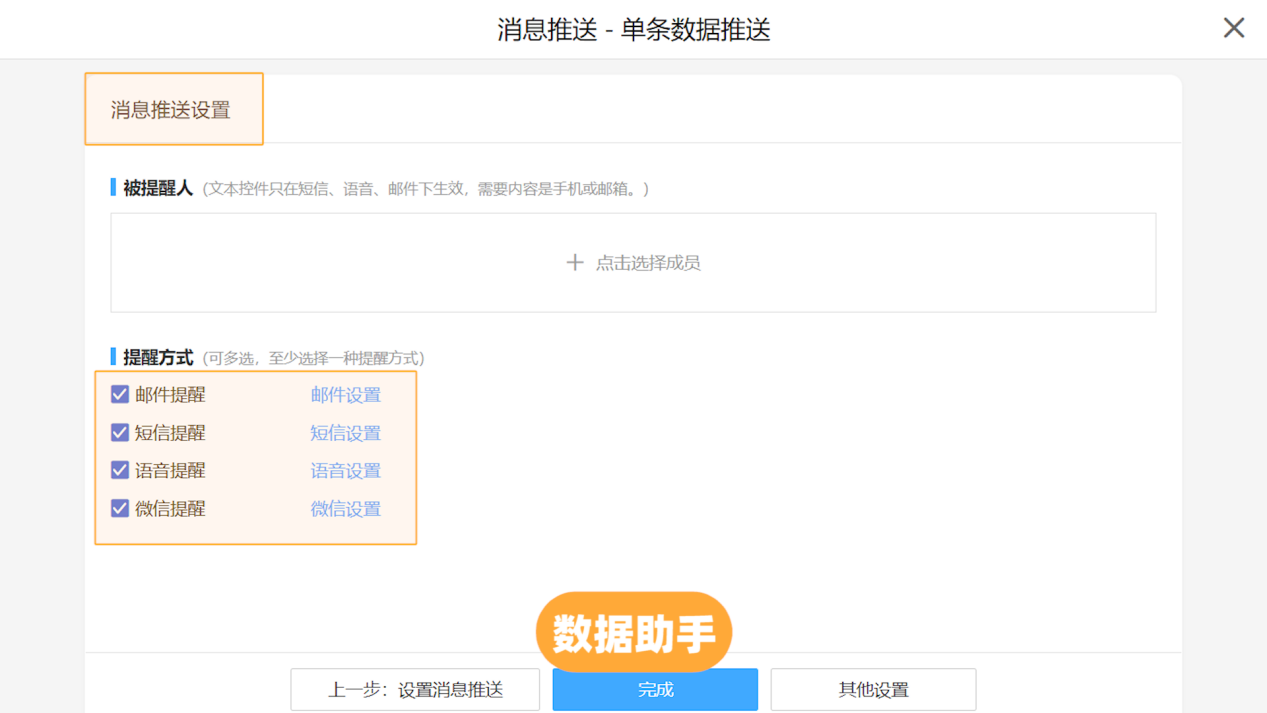
Task: Open the 语音设置 link
Action: [345, 471]
